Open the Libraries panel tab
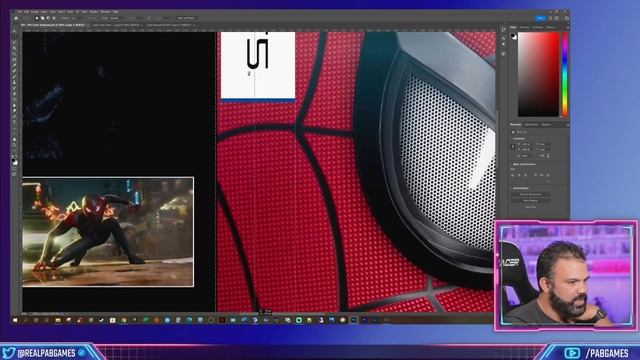Viewport: 640px width, 360px height. 546,124
